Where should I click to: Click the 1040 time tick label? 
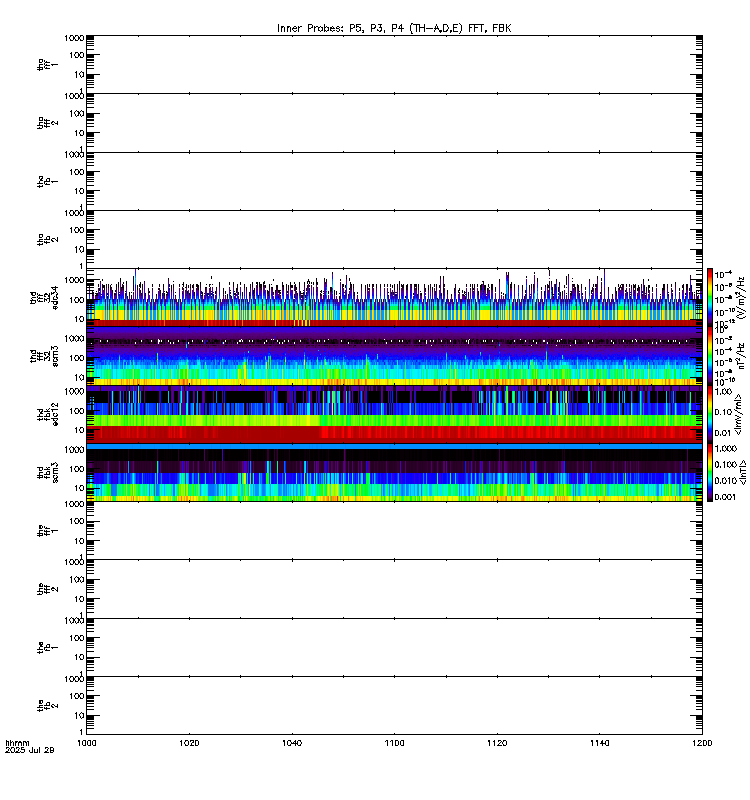pyautogui.click(x=292, y=743)
